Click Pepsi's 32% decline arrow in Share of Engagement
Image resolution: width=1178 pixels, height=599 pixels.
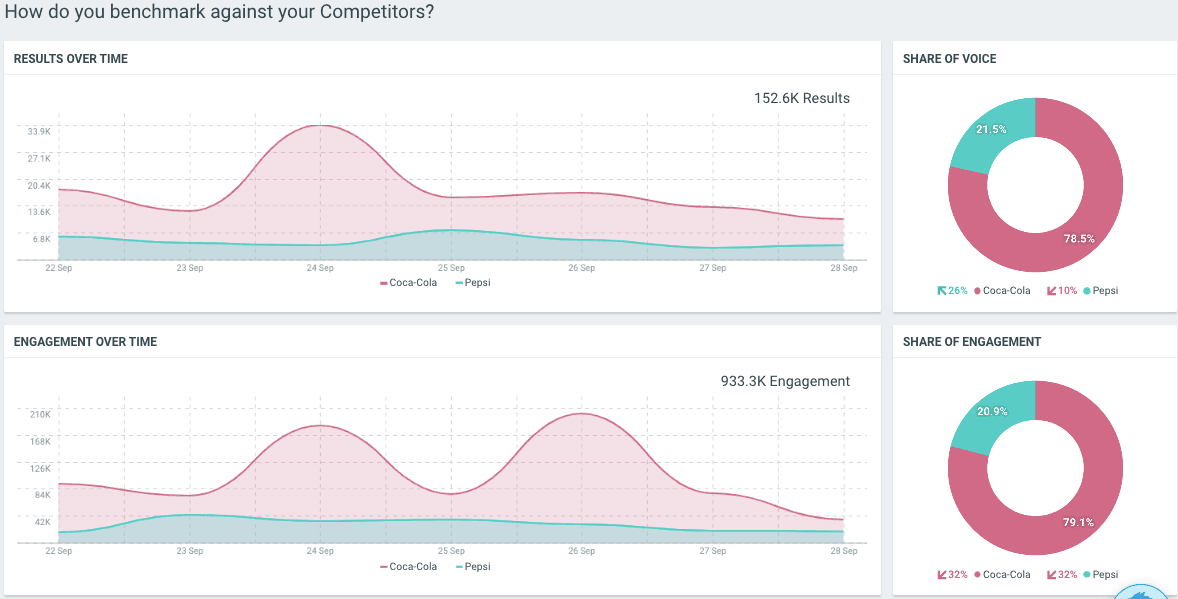[x=1051, y=575]
